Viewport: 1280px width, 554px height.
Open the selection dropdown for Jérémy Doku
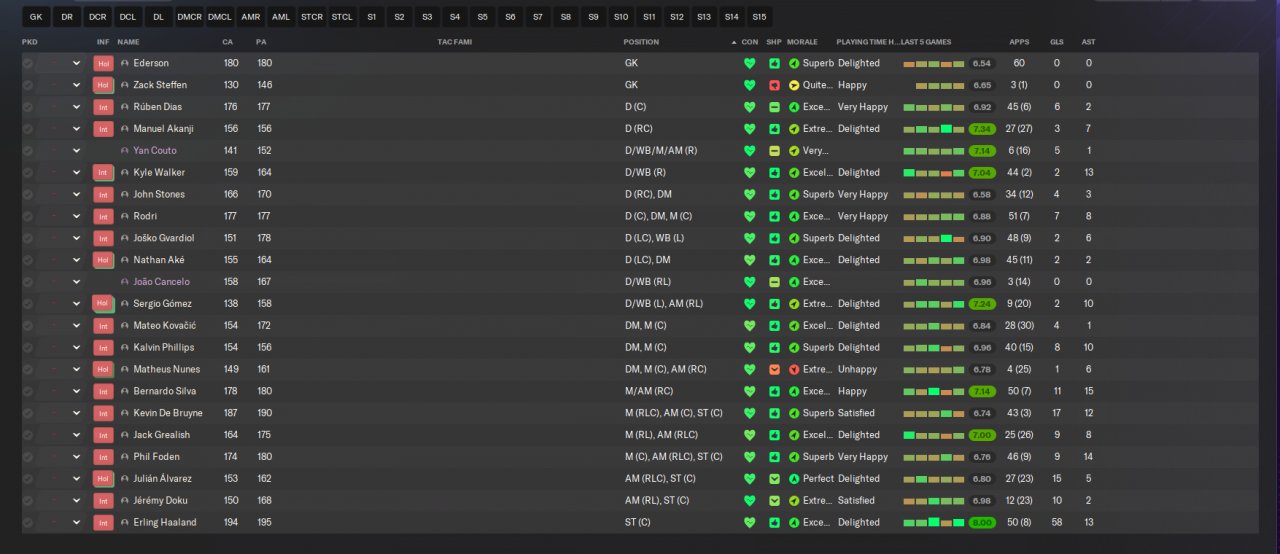[76, 500]
